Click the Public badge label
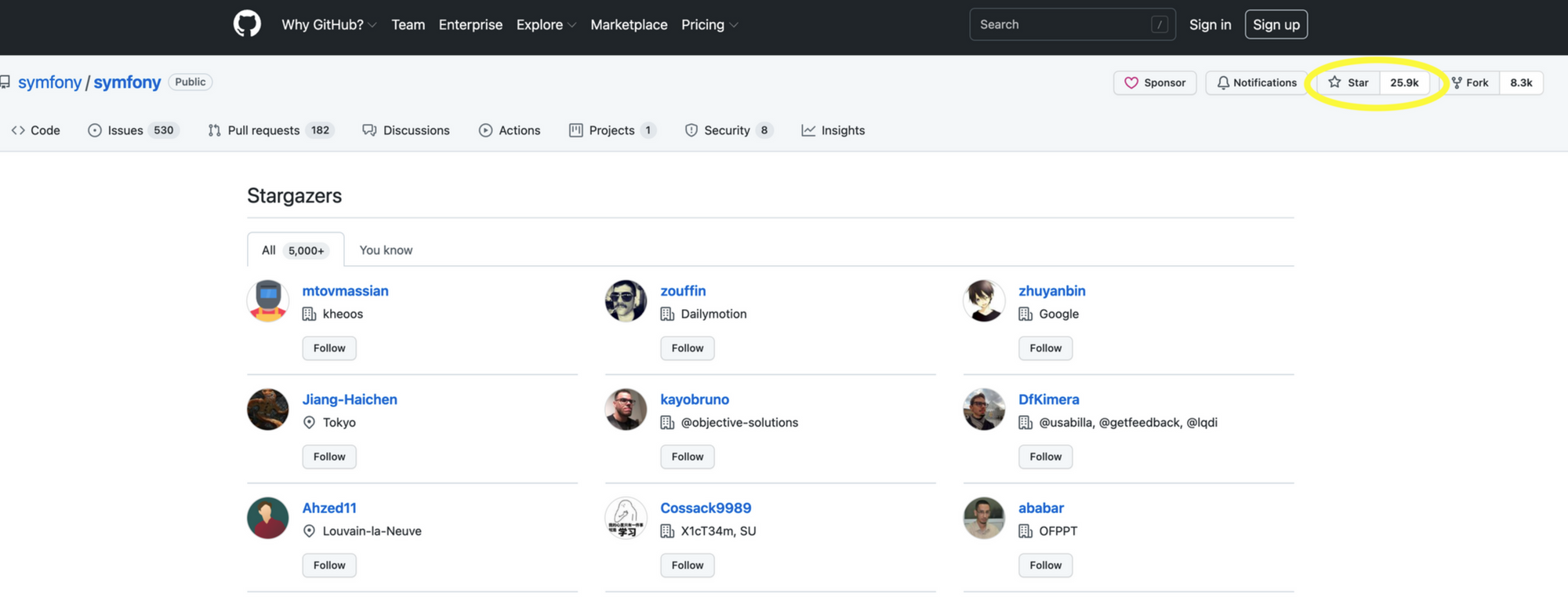Viewport: 1568px width, 601px height. pyautogui.click(x=191, y=82)
